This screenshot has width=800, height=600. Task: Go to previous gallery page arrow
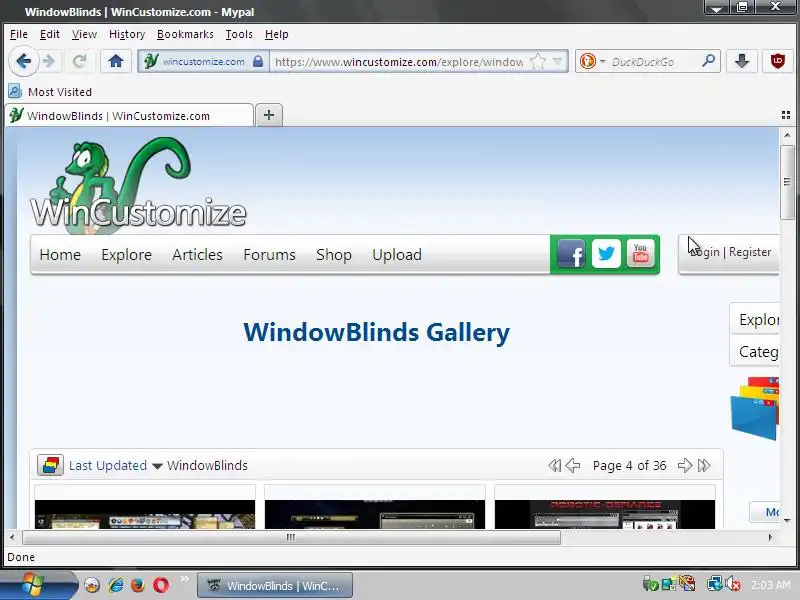tap(573, 465)
